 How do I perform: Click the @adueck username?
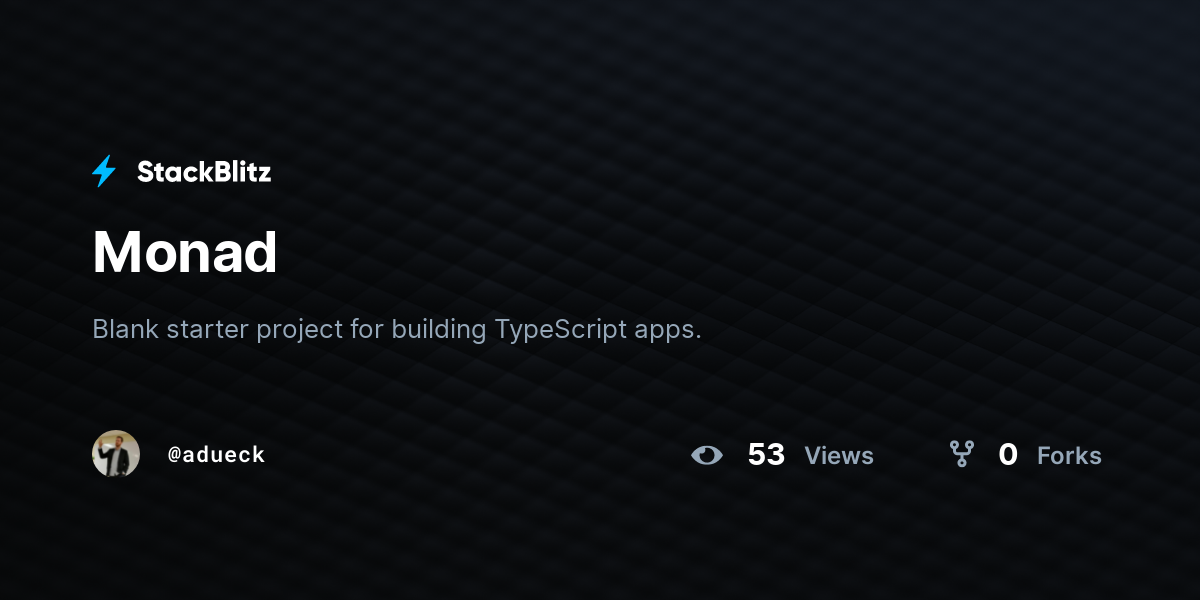(216, 454)
